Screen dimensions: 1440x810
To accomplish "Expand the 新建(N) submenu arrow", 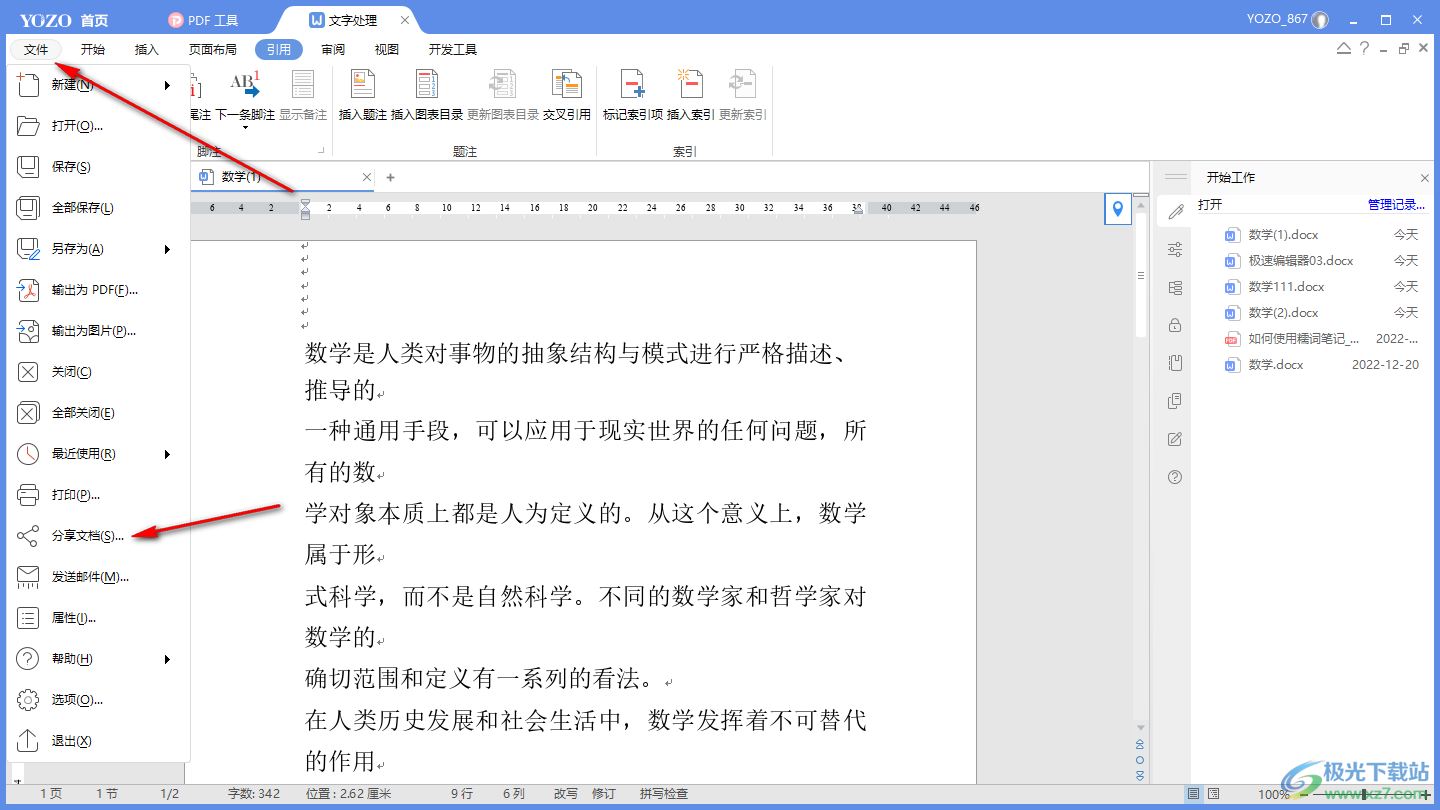I will click(168, 85).
